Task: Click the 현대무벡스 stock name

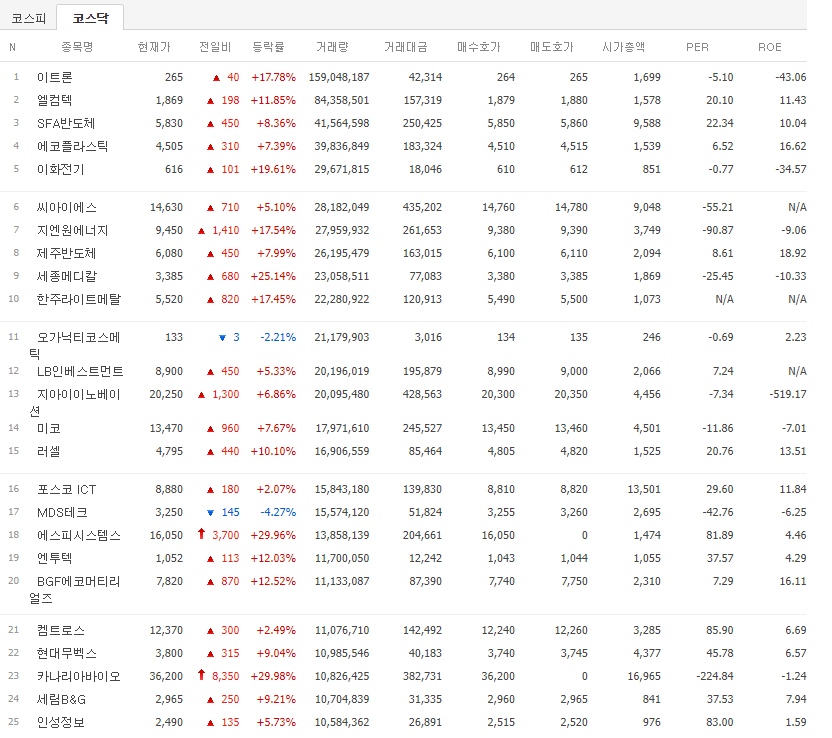Action: (x=66, y=653)
